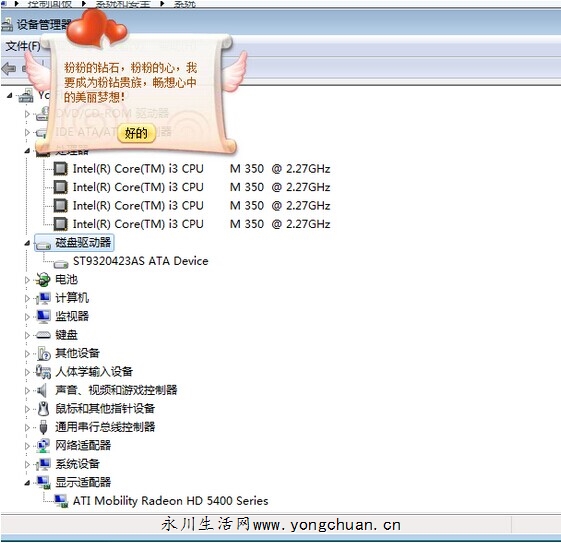
Task: Expand the 通用串行总线控制器 category
Action: click(x=27, y=427)
